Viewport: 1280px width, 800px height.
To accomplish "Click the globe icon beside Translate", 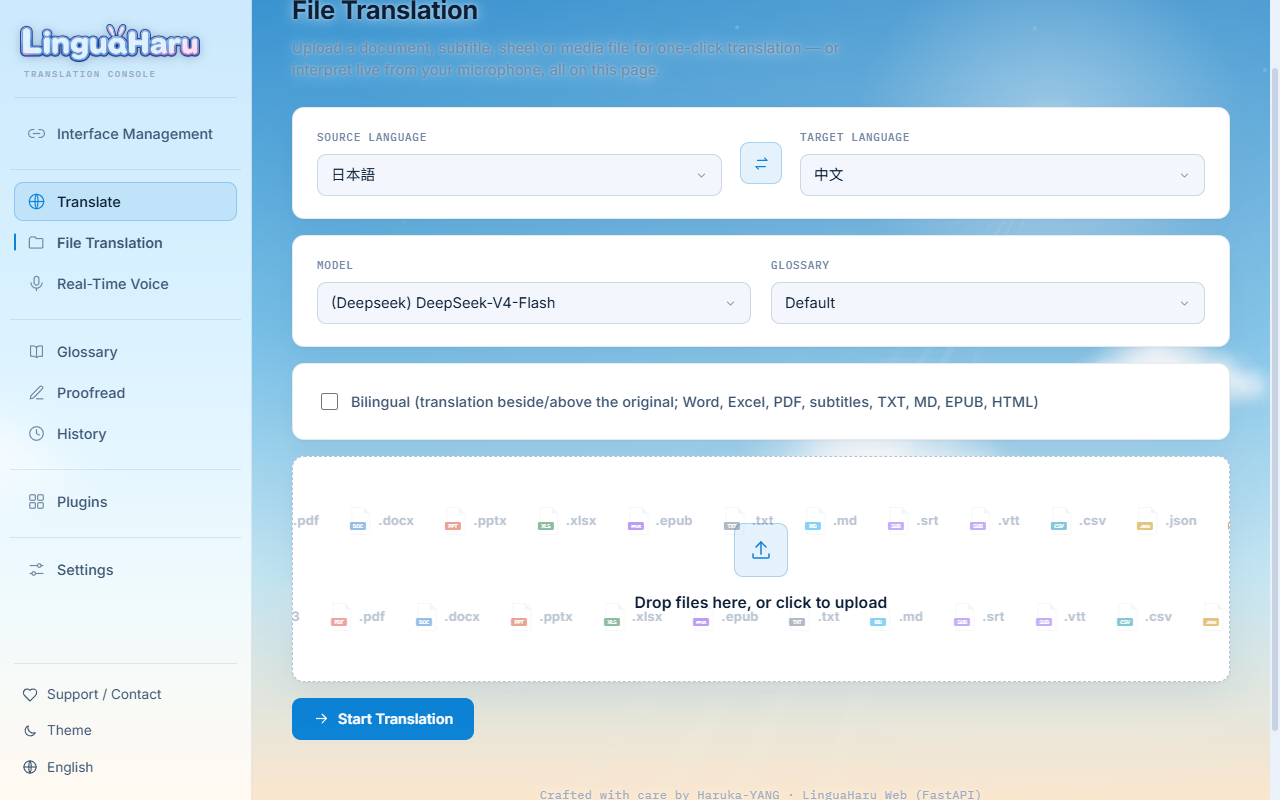I will pyautogui.click(x=36, y=202).
